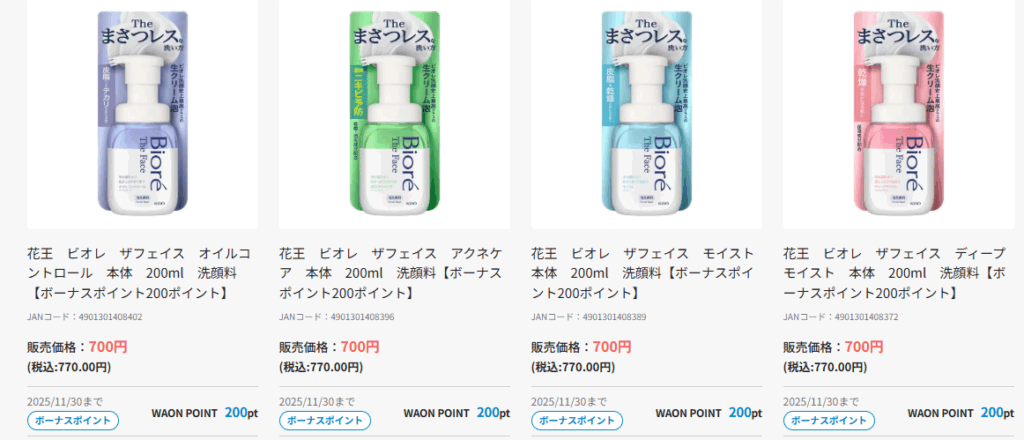This screenshot has height=440, width=1024.
Task: Open the ビオレ ザフェイス オイルコントロール product title
Action: pyautogui.click(x=138, y=274)
